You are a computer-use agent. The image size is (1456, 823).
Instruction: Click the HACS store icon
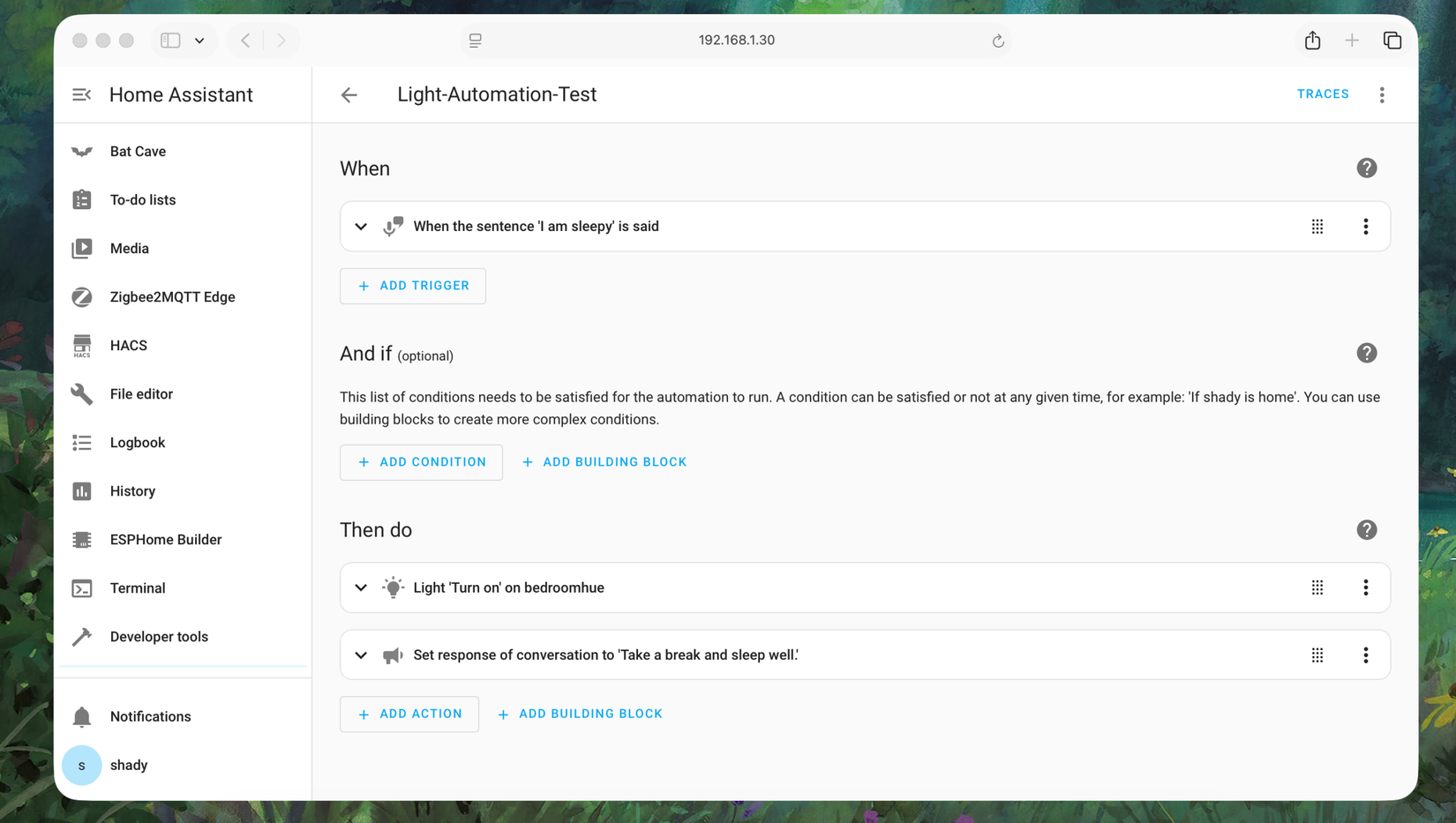pos(82,346)
